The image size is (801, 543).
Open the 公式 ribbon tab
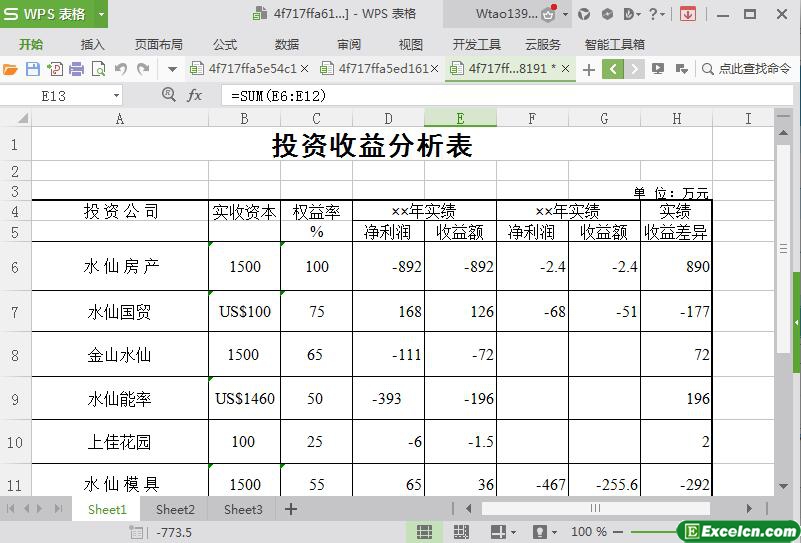225,44
